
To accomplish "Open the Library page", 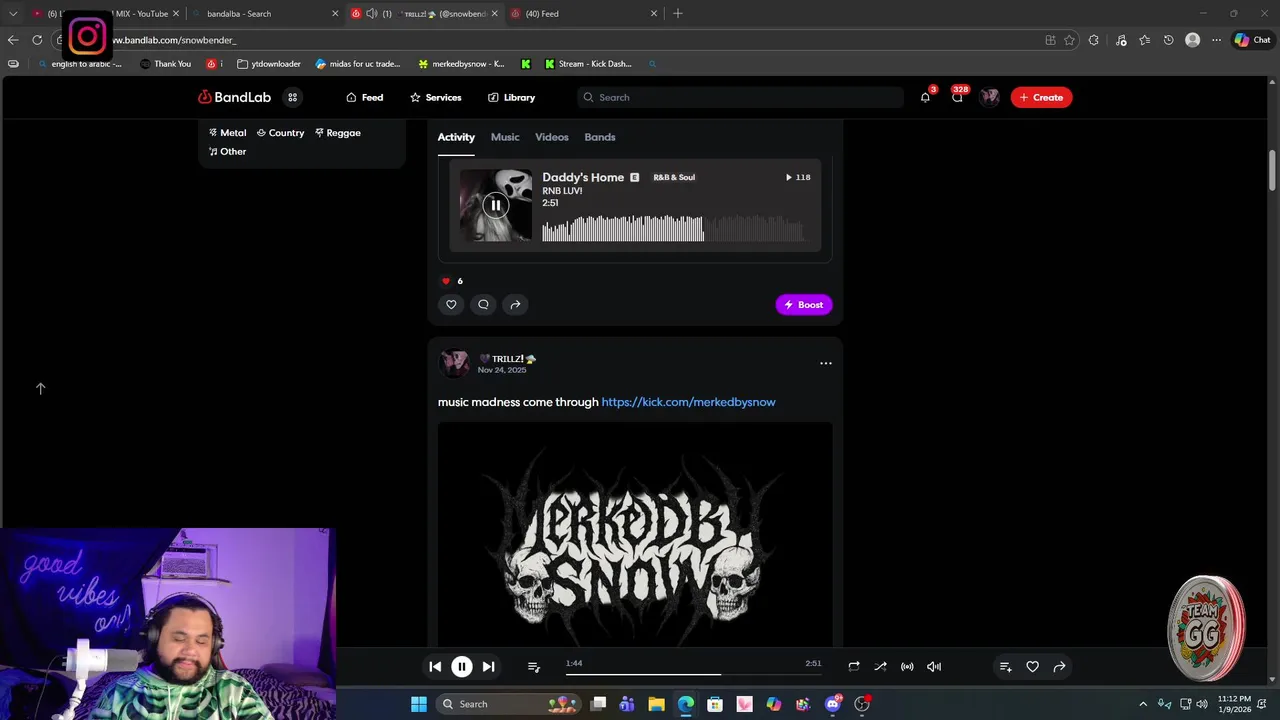I will [x=511, y=97].
